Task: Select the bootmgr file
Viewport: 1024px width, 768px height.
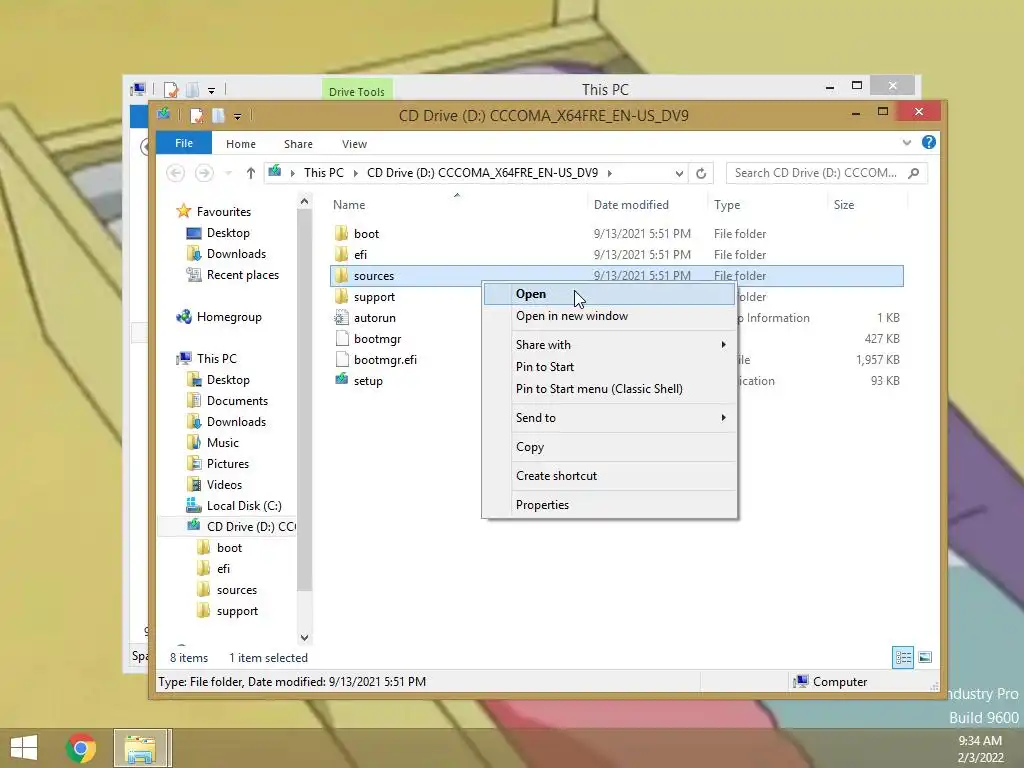Action: [377, 339]
